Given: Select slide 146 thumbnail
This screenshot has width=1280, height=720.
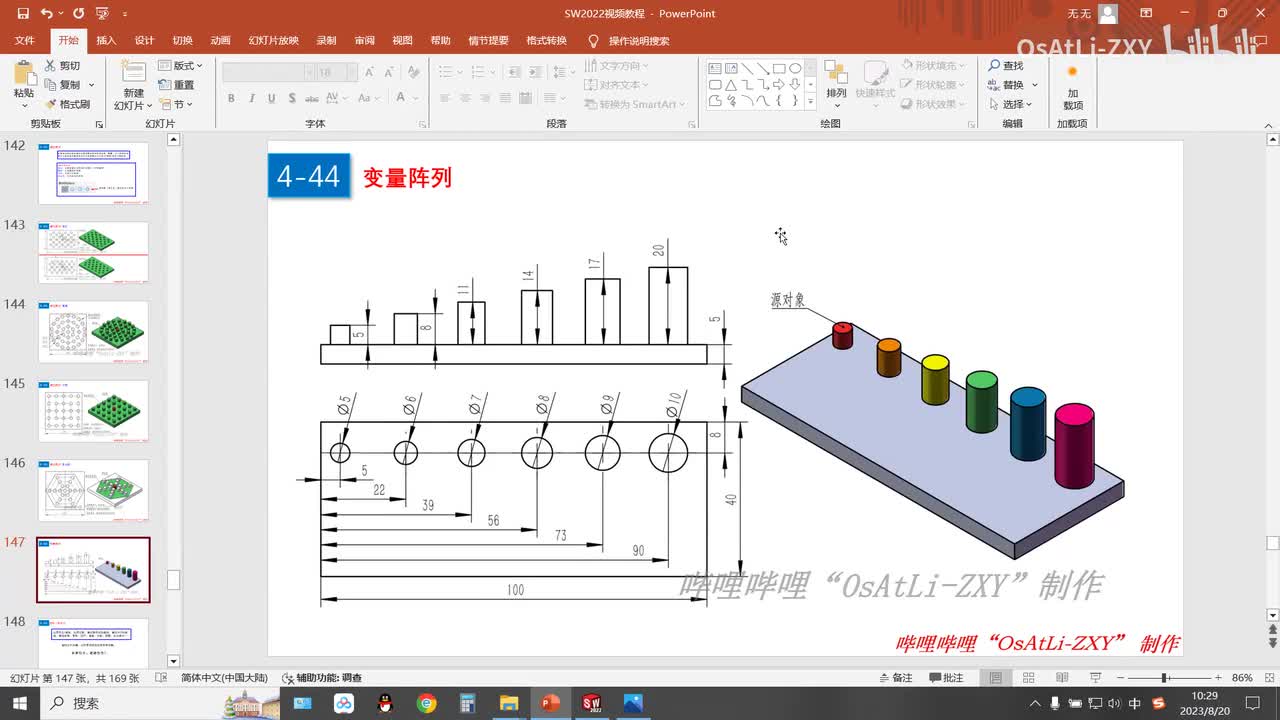Looking at the screenshot, I should (x=93, y=490).
